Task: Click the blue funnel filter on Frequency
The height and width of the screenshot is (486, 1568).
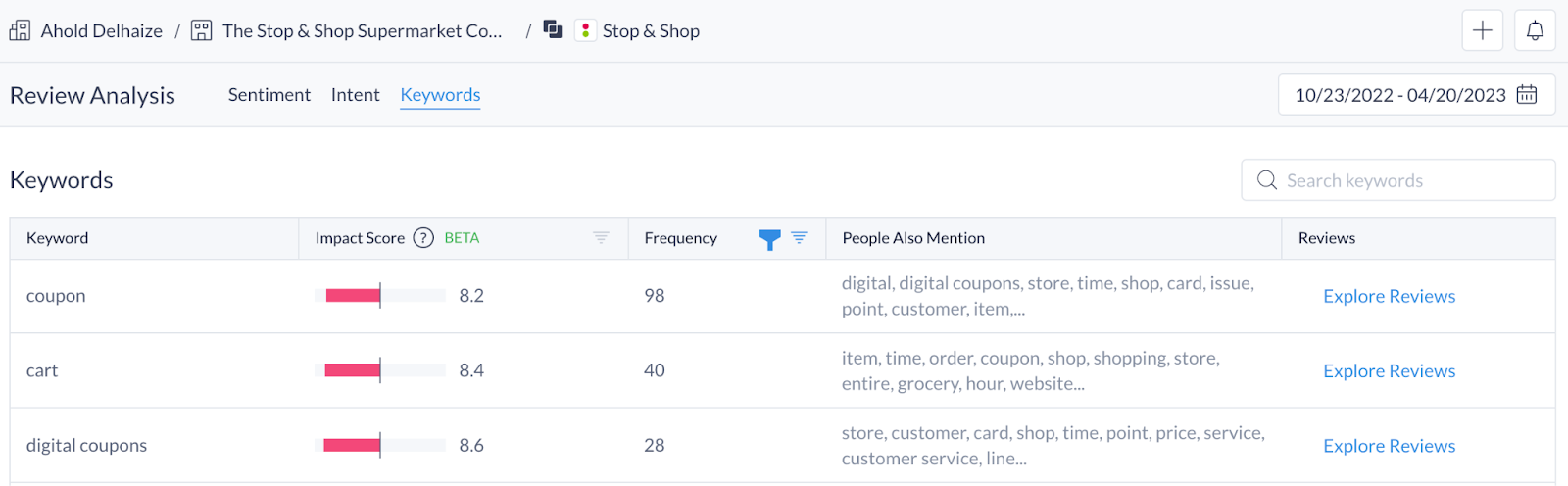Action: click(x=770, y=239)
